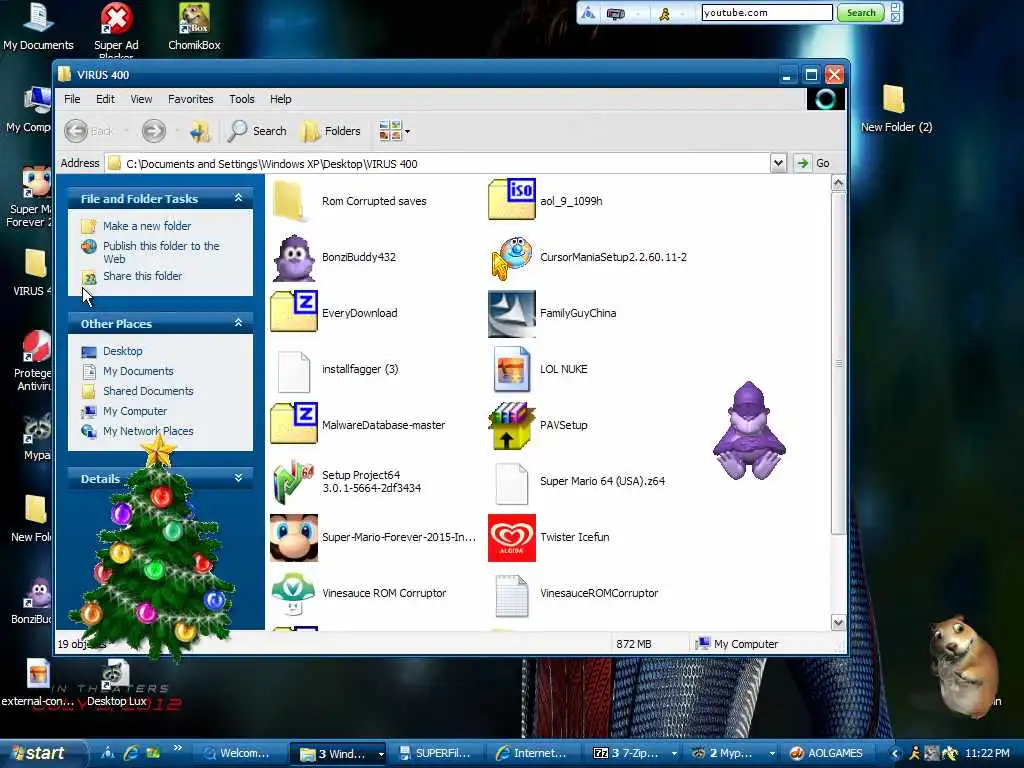Select the Super Mario 64 (USA).z64 file icon

pos(512,483)
